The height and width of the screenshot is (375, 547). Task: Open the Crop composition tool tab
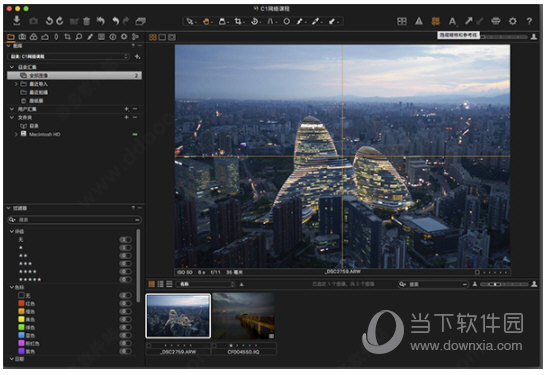coord(67,37)
